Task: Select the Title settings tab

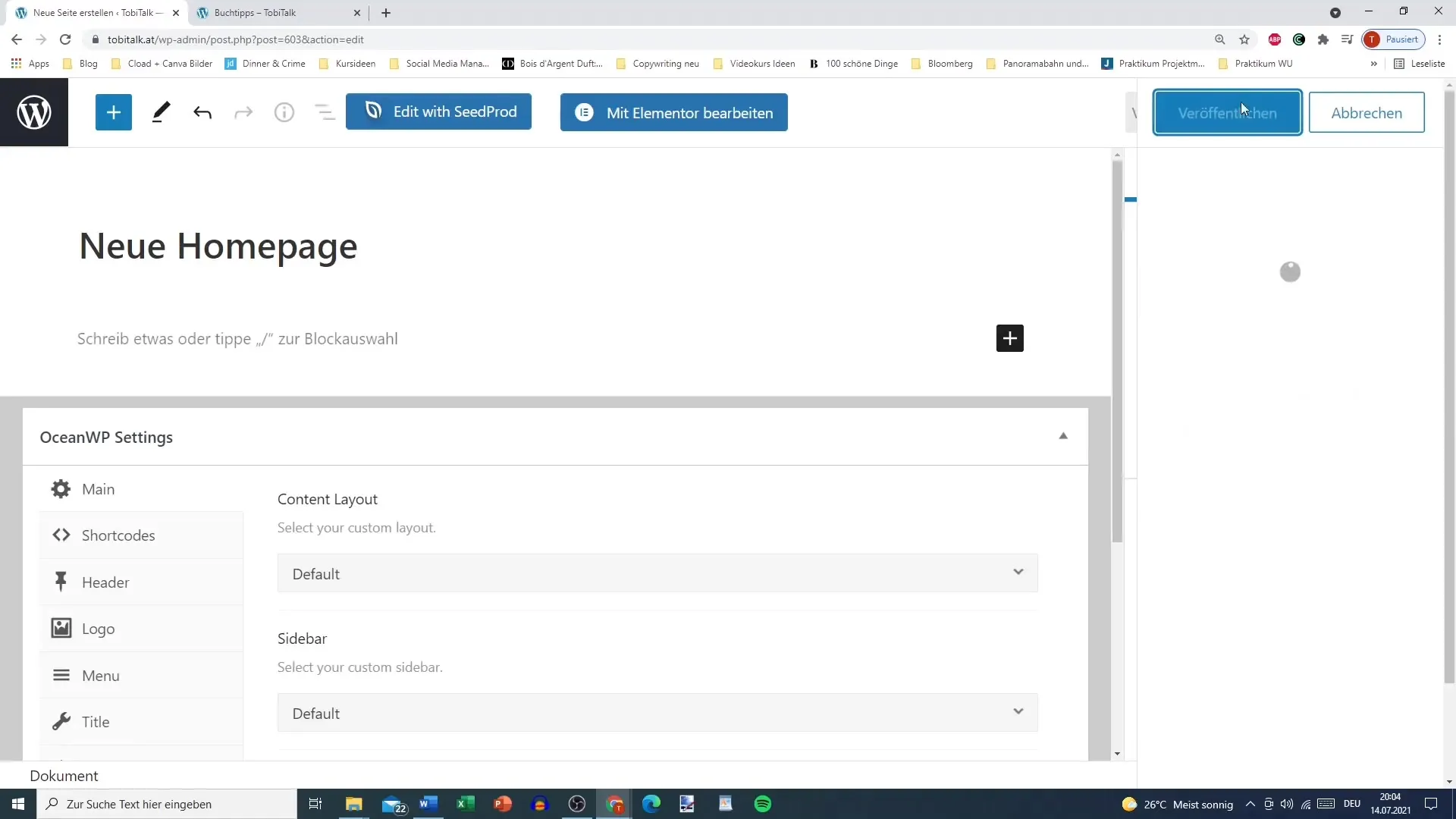Action: [x=141, y=722]
